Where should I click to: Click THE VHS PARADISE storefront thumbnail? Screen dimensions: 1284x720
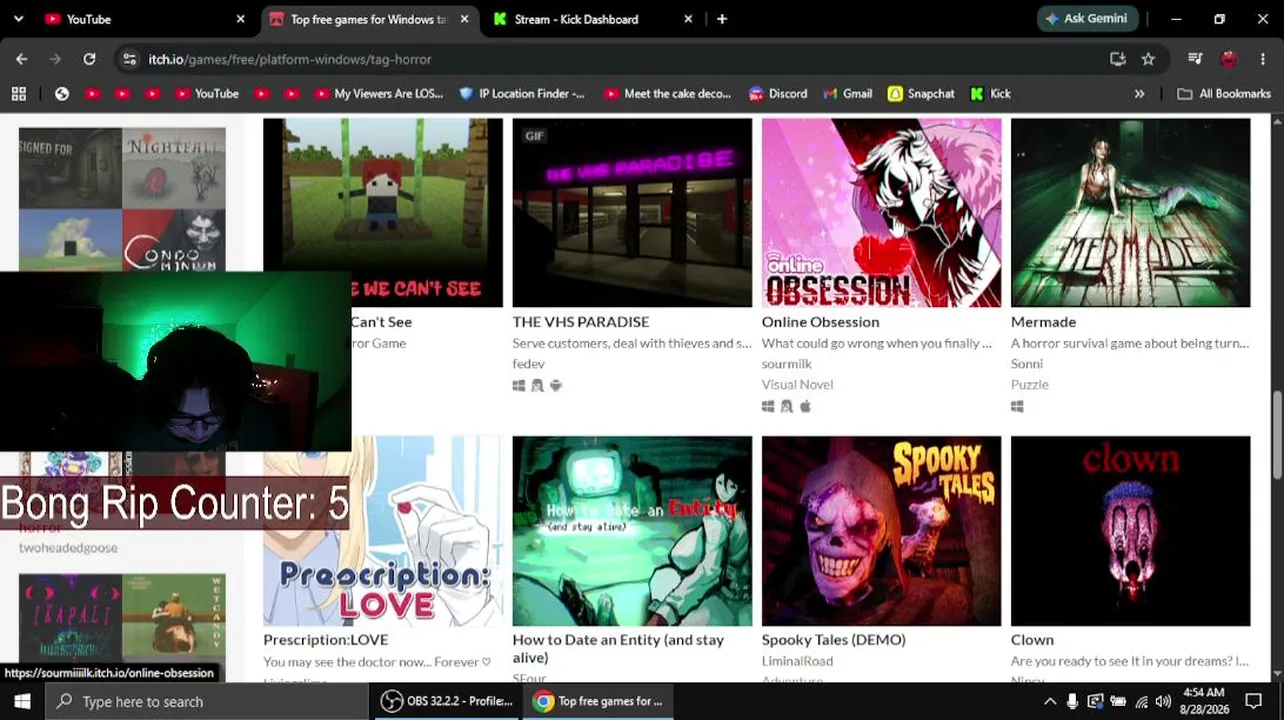(x=632, y=213)
